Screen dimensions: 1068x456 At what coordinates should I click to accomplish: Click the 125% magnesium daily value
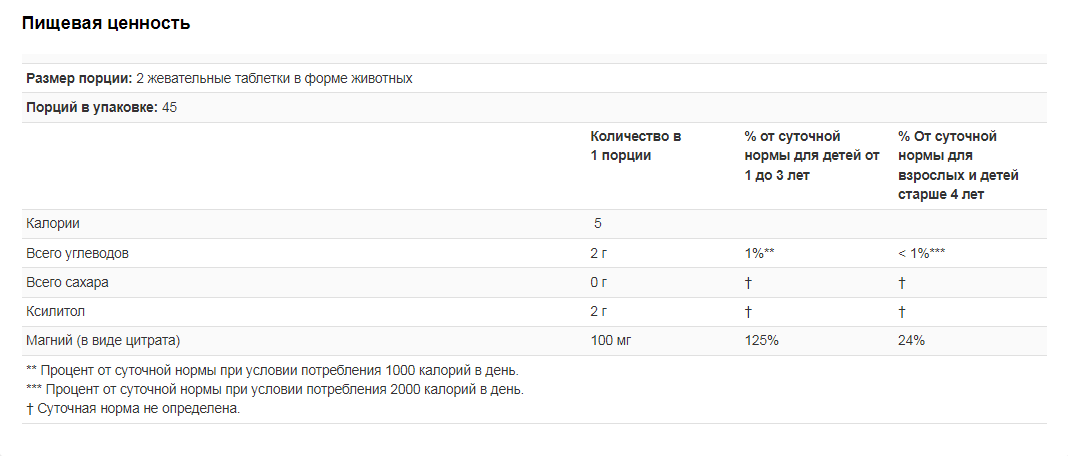pos(761,341)
